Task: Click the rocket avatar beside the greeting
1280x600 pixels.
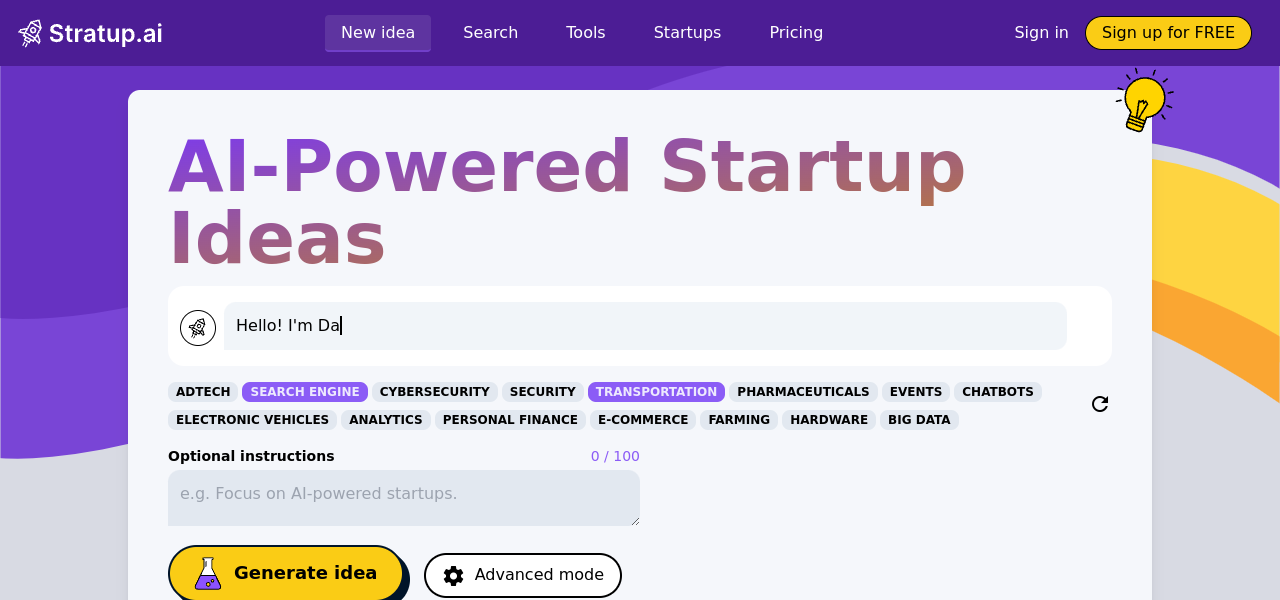Action: [x=198, y=328]
